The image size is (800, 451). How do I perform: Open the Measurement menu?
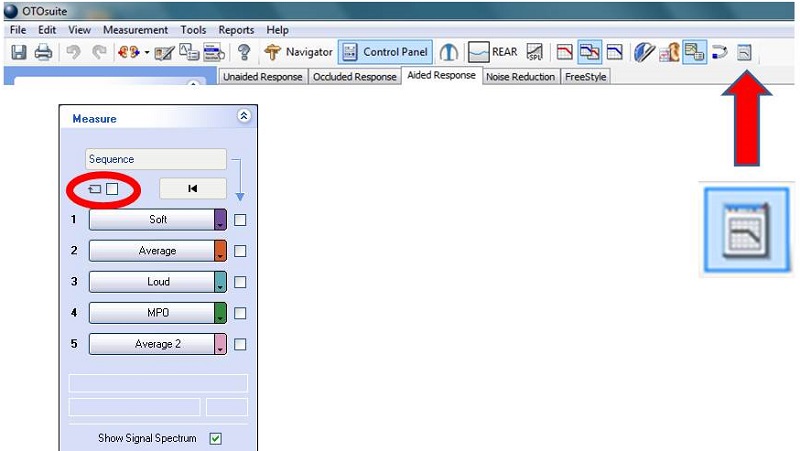pos(135,30)
